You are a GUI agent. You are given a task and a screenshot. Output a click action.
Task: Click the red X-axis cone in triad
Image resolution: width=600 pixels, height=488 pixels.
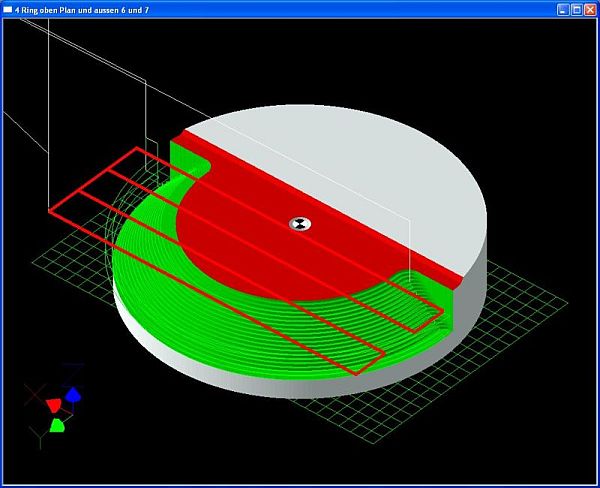coord(54,405)
